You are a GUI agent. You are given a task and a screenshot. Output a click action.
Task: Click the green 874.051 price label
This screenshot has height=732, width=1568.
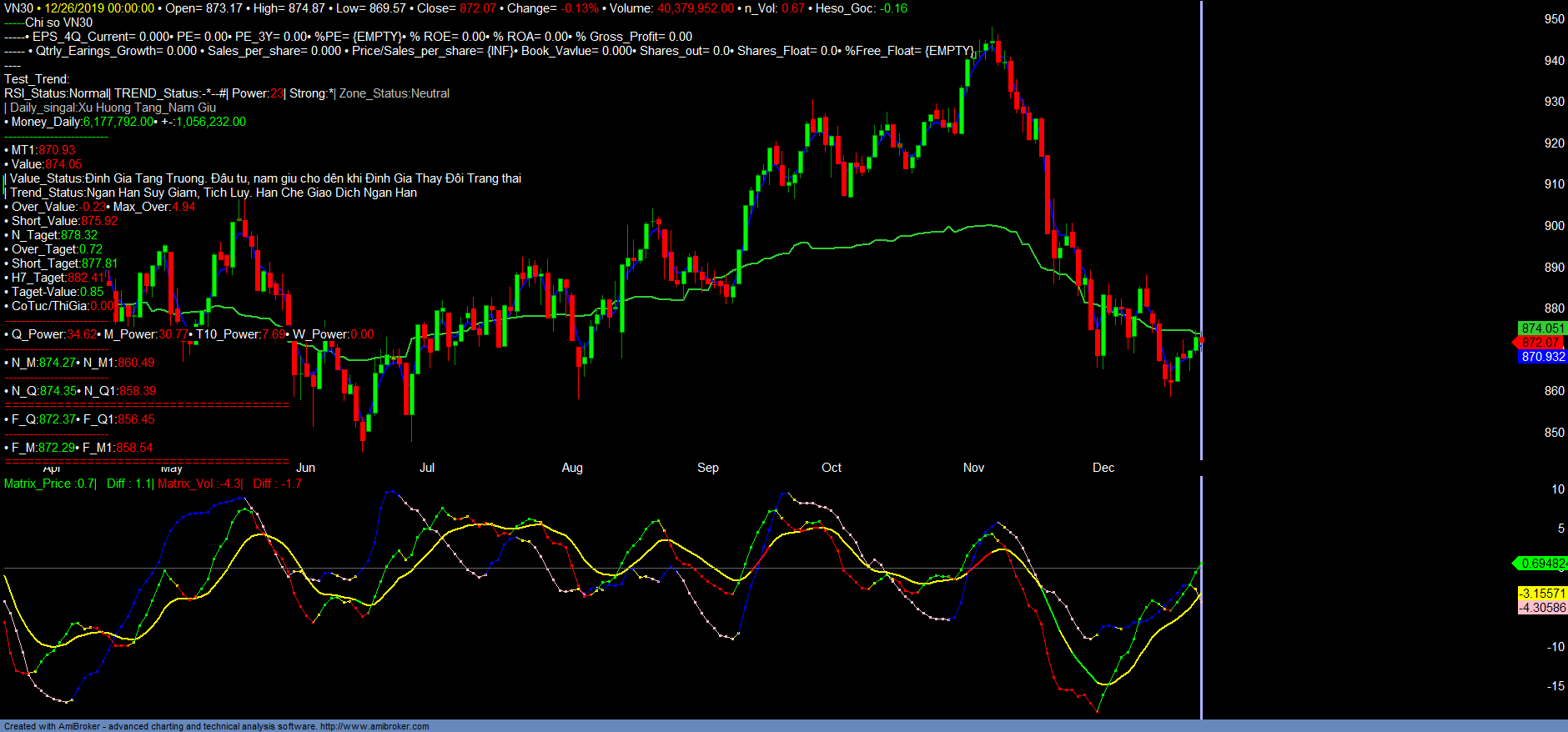pyautogui.click(x=1542, y=328)
